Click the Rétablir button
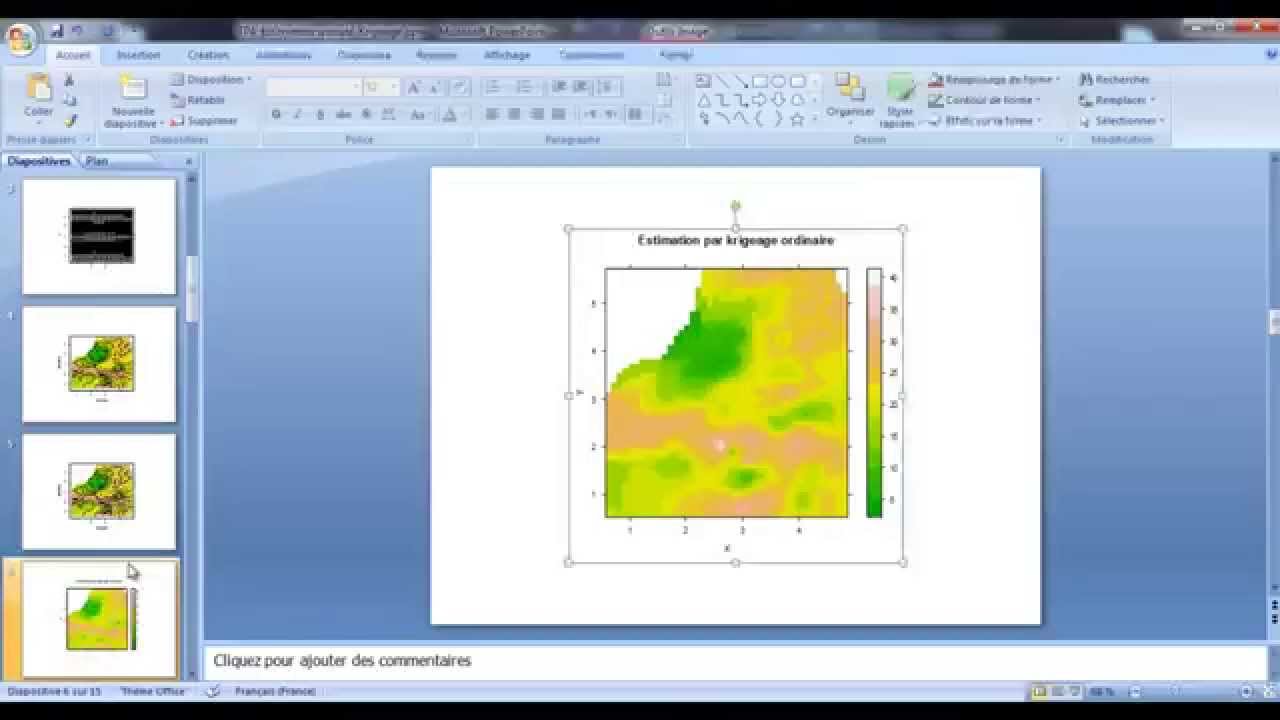 click(x=197, y=100)
